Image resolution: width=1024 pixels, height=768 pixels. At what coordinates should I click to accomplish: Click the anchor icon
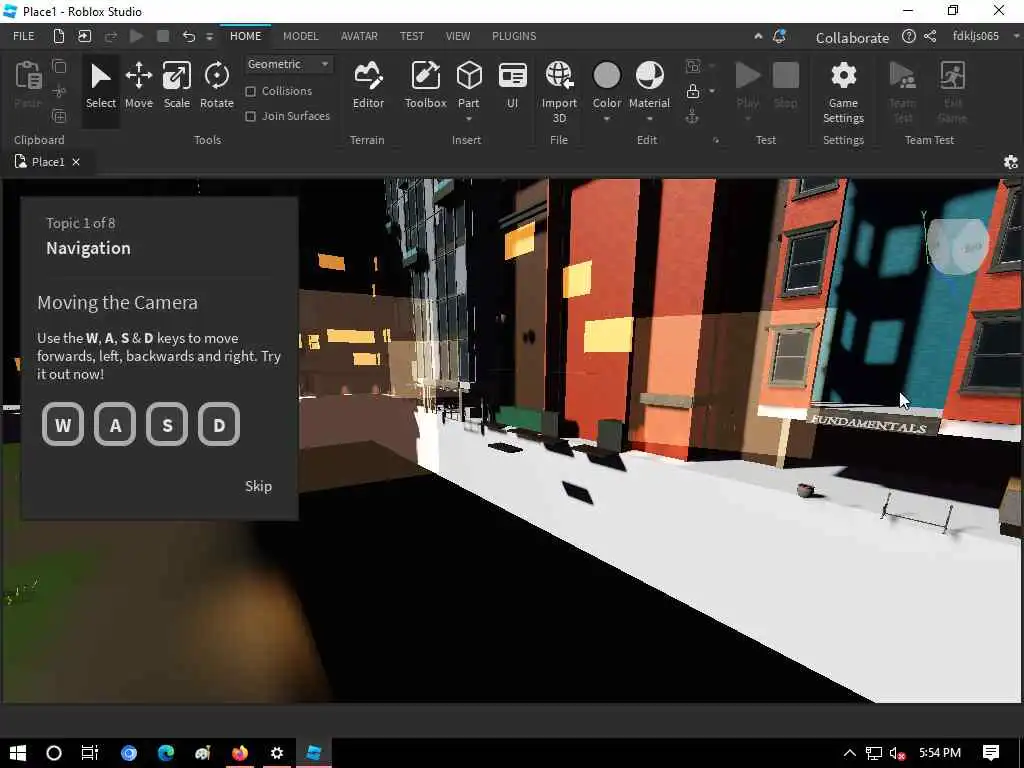(x=692, y=117)
